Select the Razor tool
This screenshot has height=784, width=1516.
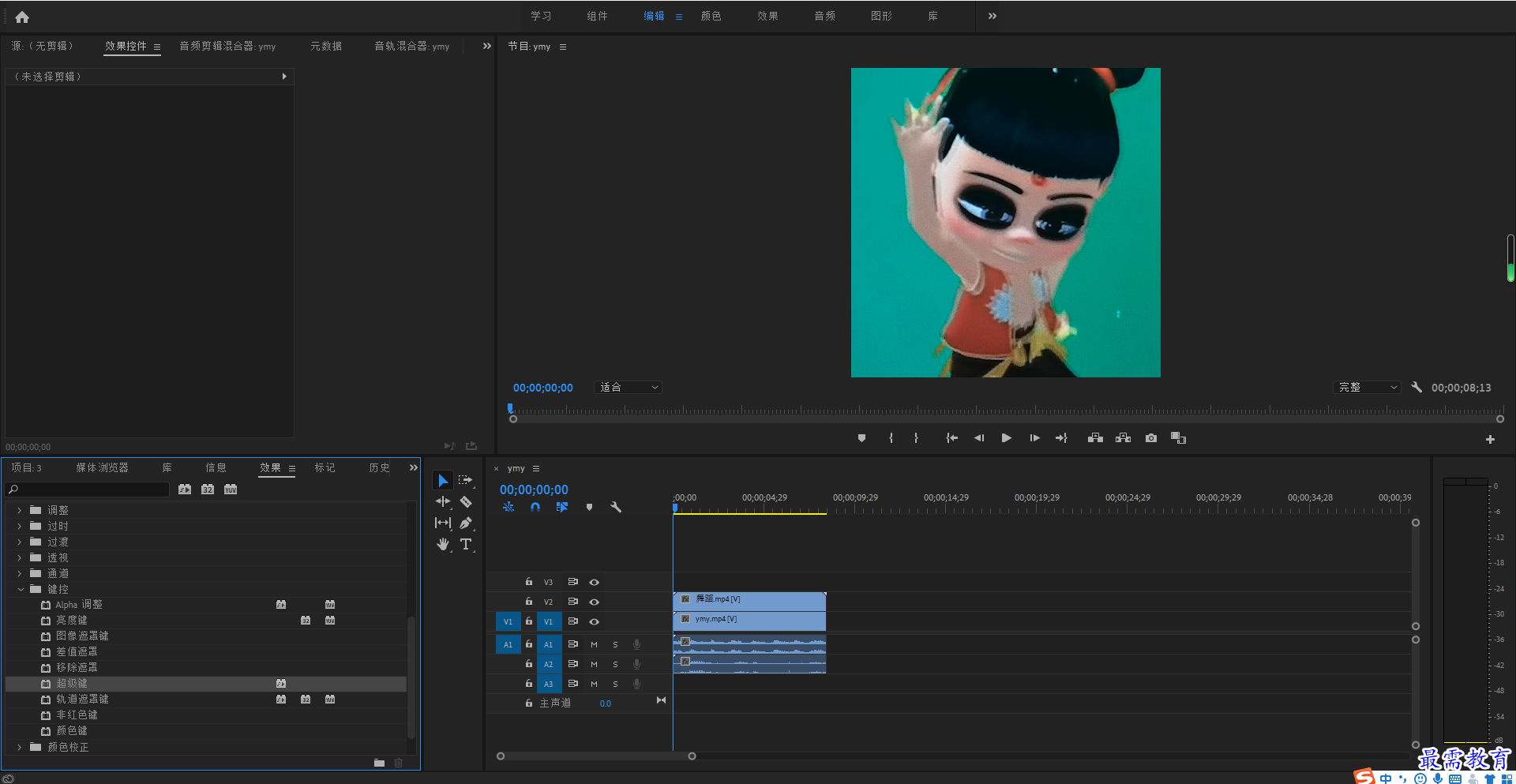[x=466, y=501]
